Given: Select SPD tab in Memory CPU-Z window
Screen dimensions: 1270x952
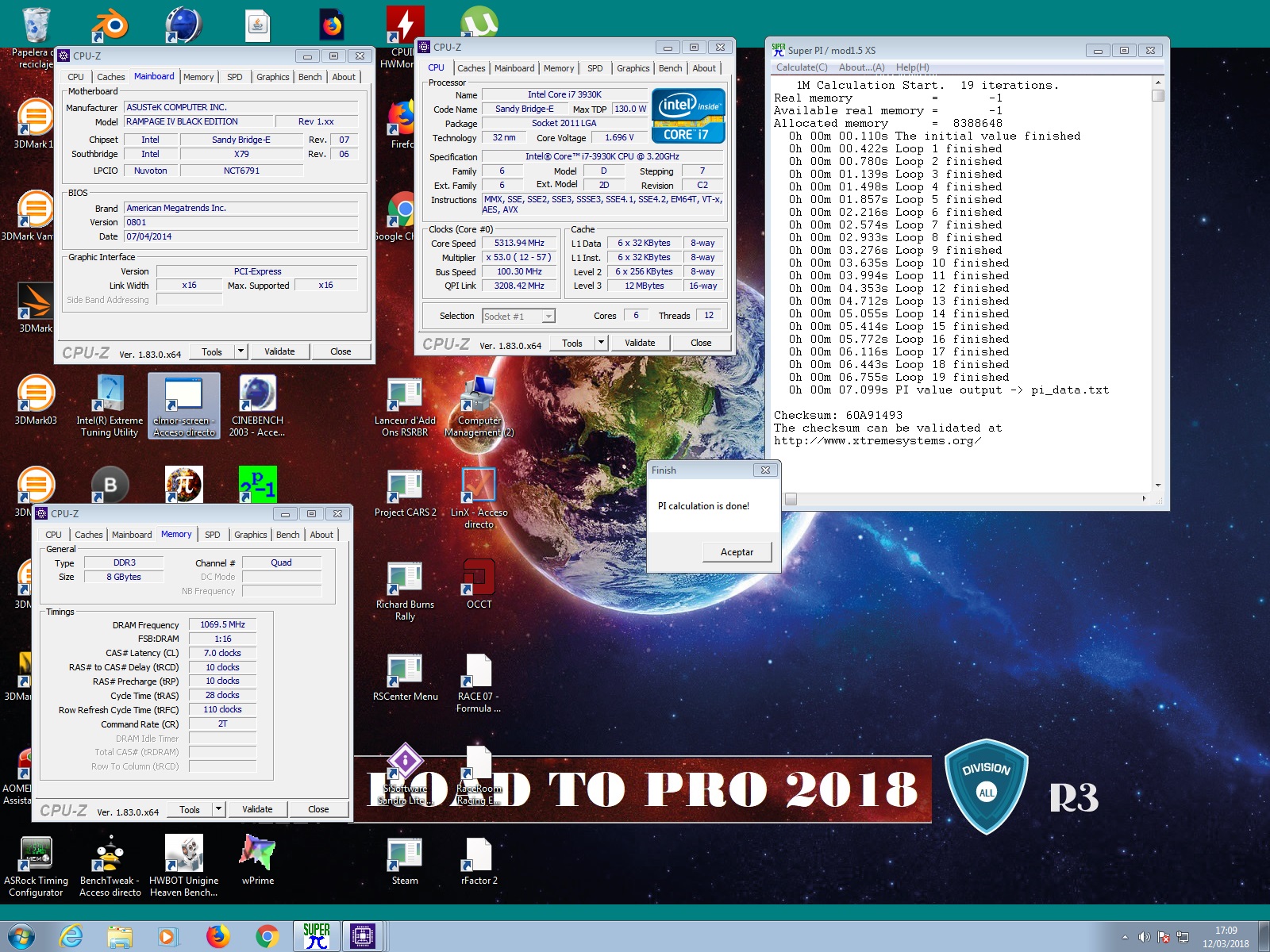Looking at the screenshot, I should [212, 535].
